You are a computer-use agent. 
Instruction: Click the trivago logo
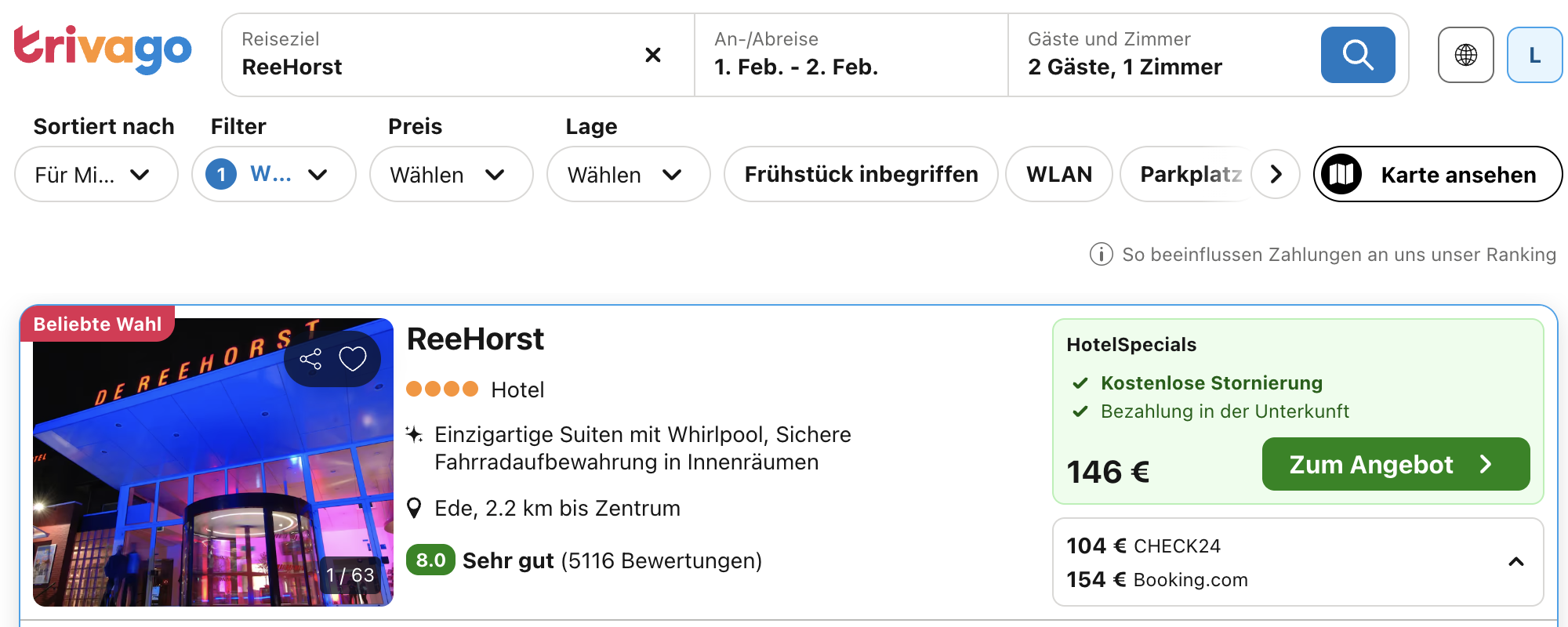point(103,49)
